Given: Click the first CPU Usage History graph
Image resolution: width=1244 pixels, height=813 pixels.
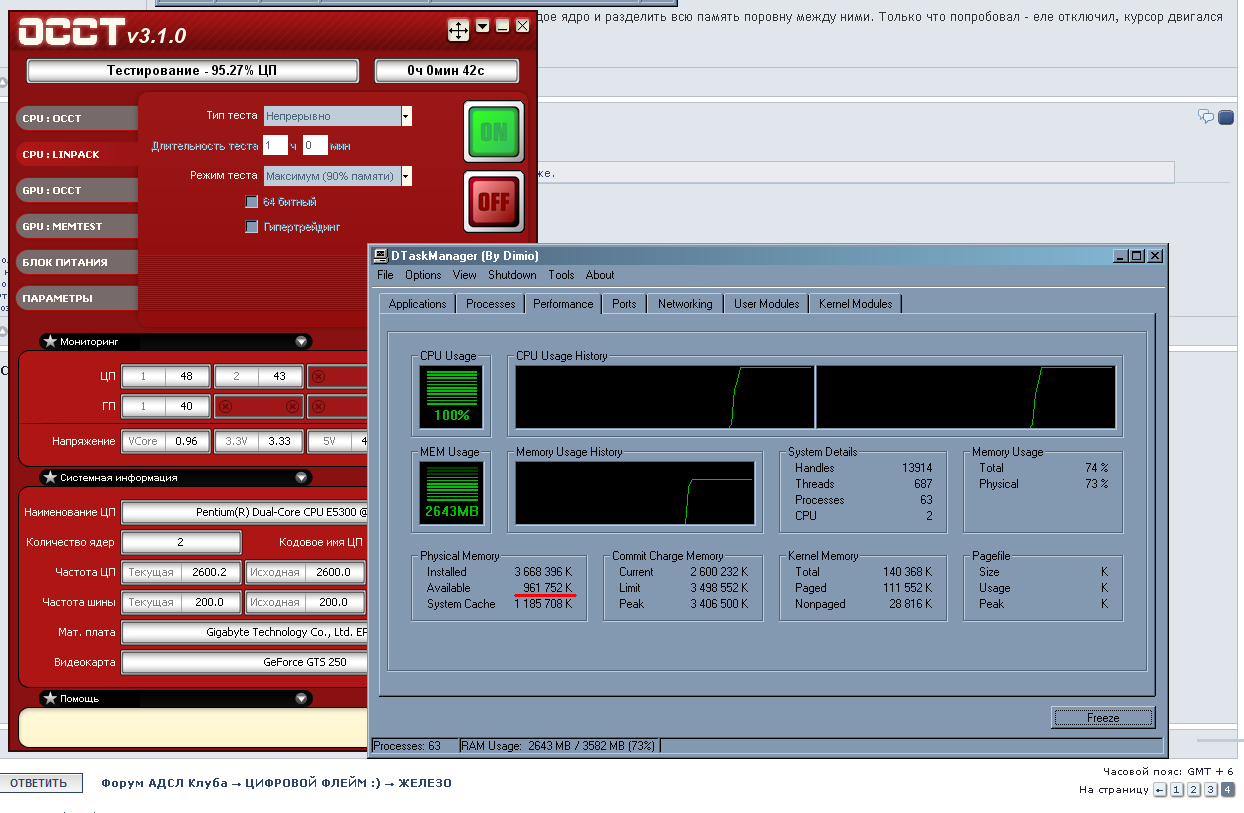Looking at the screenshot, I should pos(664,397).
